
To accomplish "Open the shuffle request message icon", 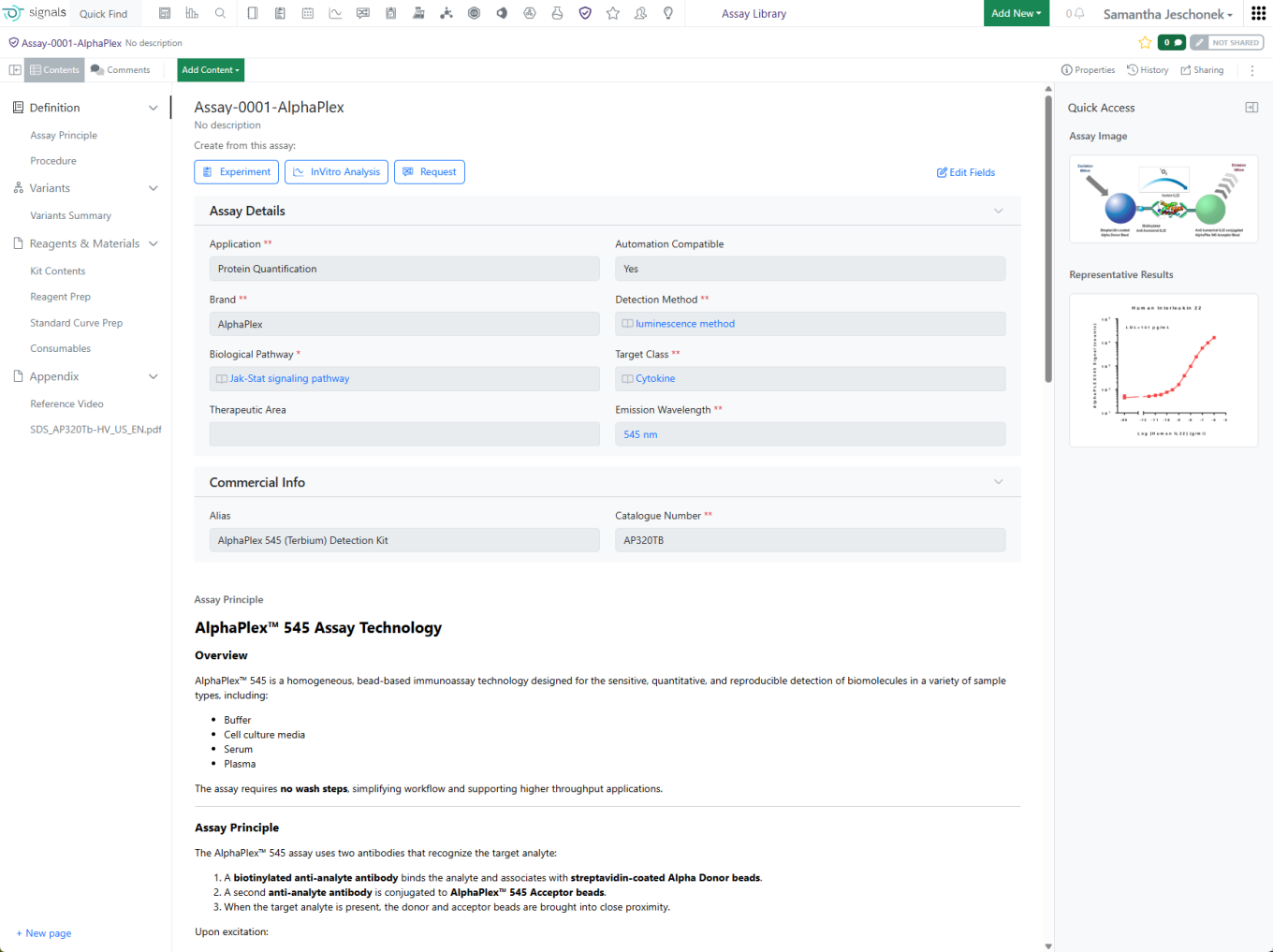I will (x=363, y=13).
